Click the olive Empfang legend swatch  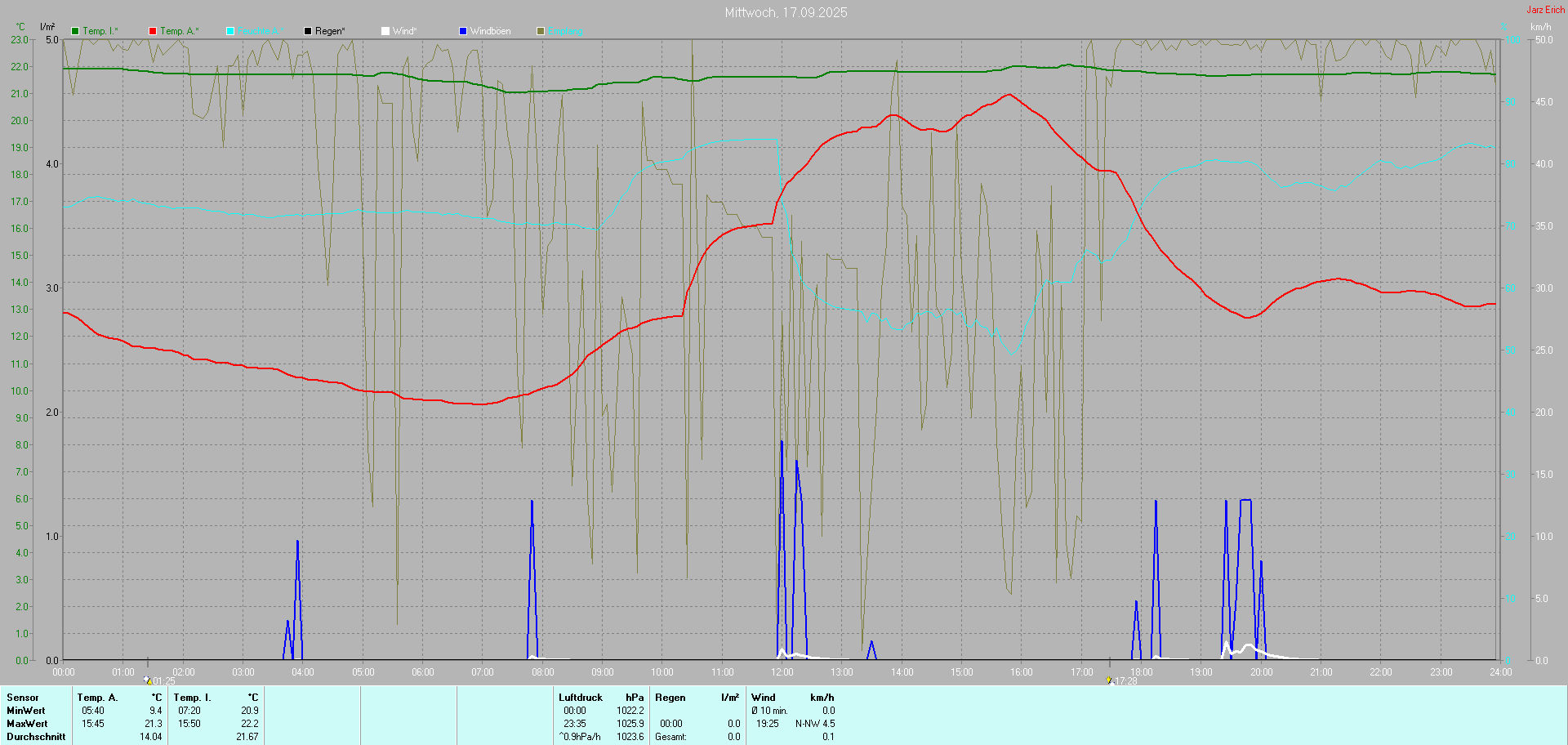pyautogui.click(x=541, y=31)
